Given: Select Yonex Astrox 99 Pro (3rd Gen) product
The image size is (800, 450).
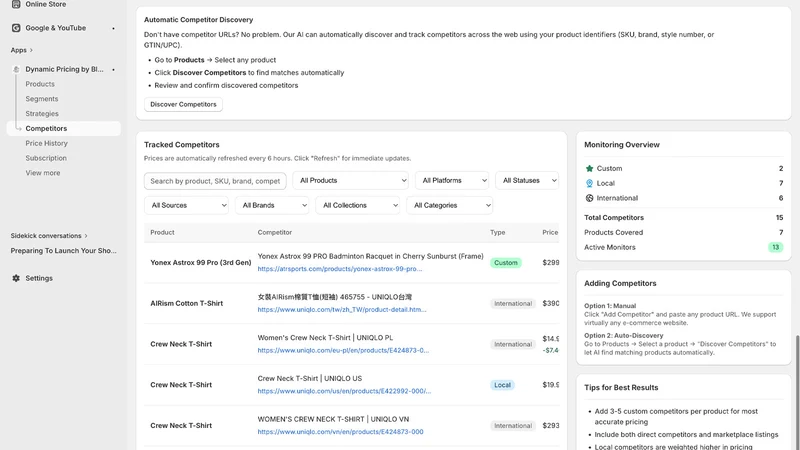Looking at the screenshot, I should click(x=201, y=263).
